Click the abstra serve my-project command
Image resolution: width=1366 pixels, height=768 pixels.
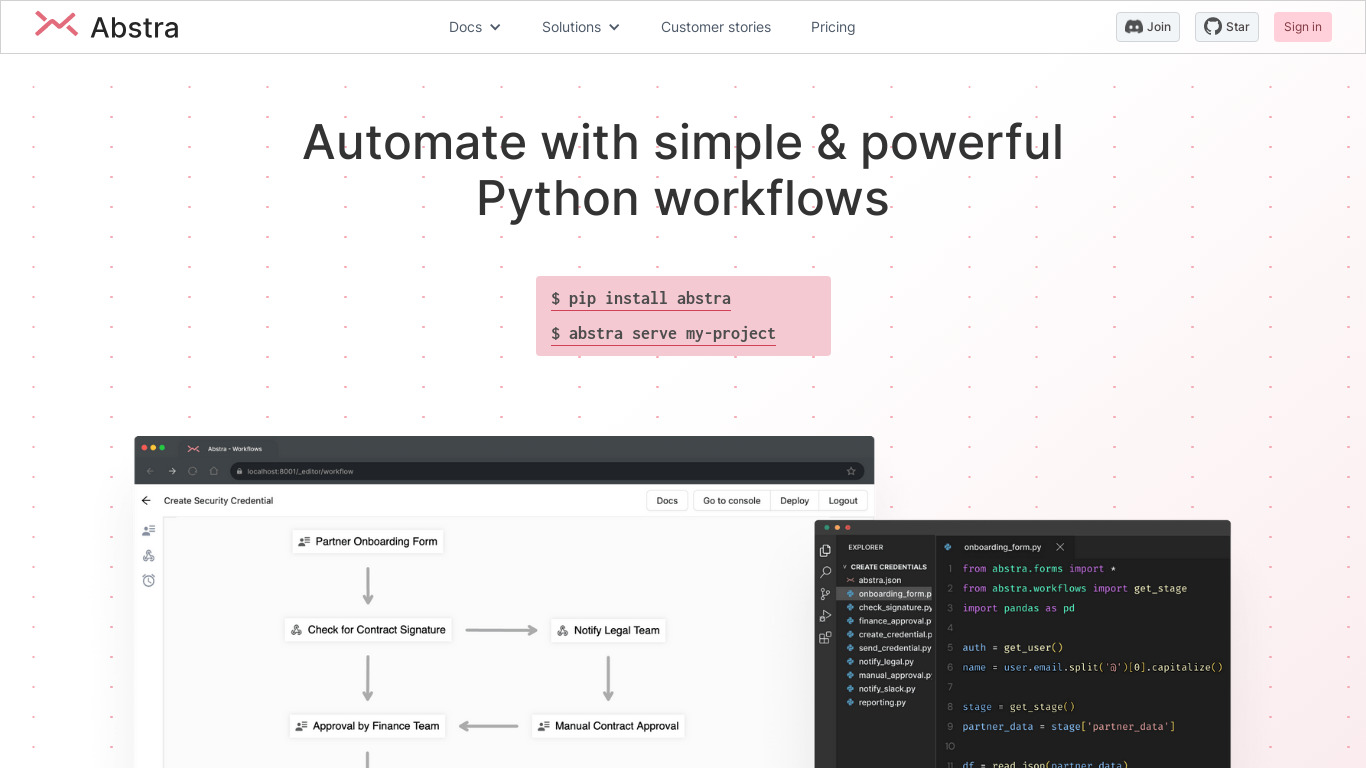[x=663, y=334]
